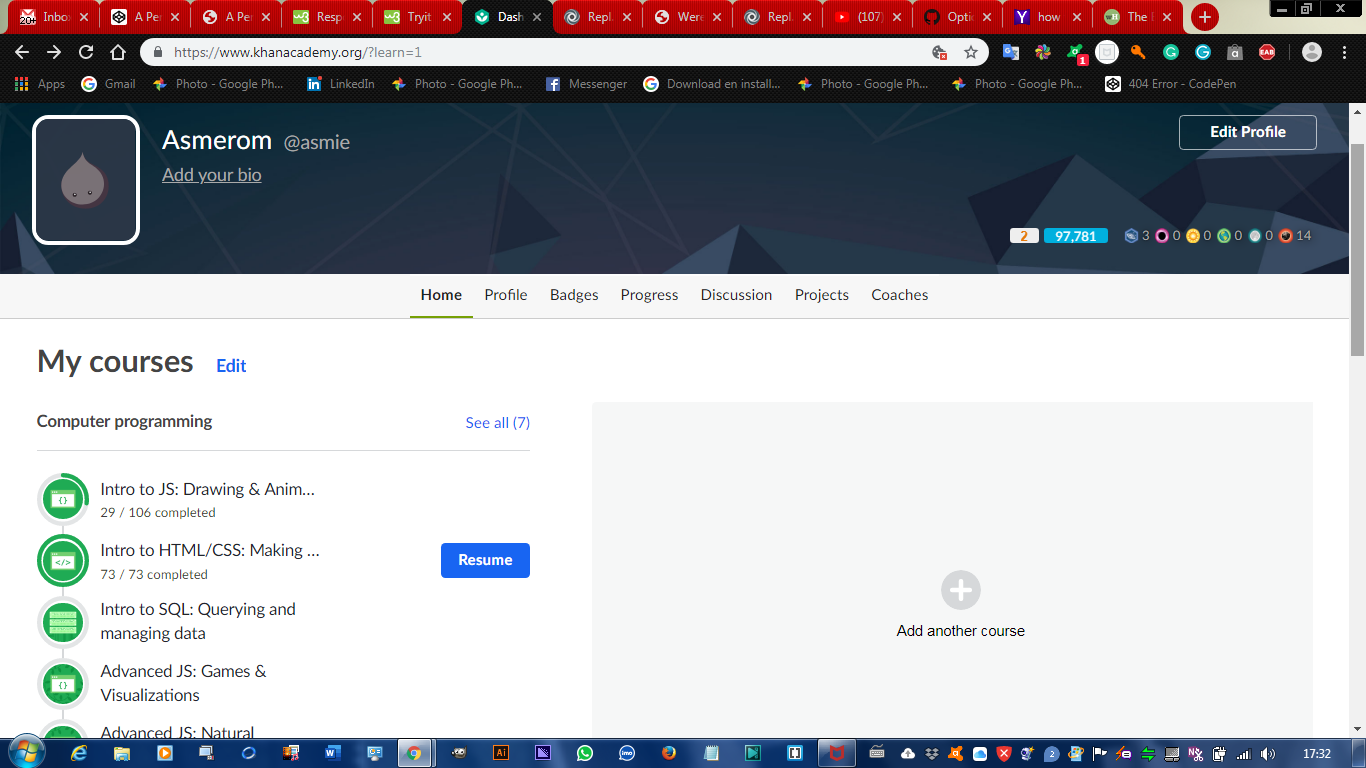Click the Edit Profile button
The height and width of the screenshot is (768, 1366).
point(1248,132)
